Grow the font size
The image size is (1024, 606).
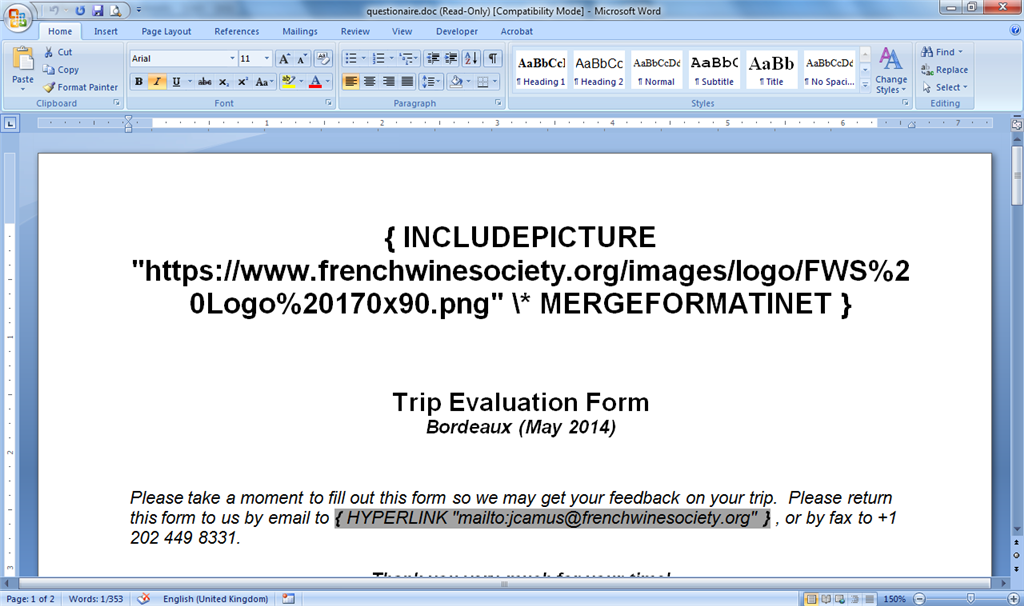[x=284, y=59]
